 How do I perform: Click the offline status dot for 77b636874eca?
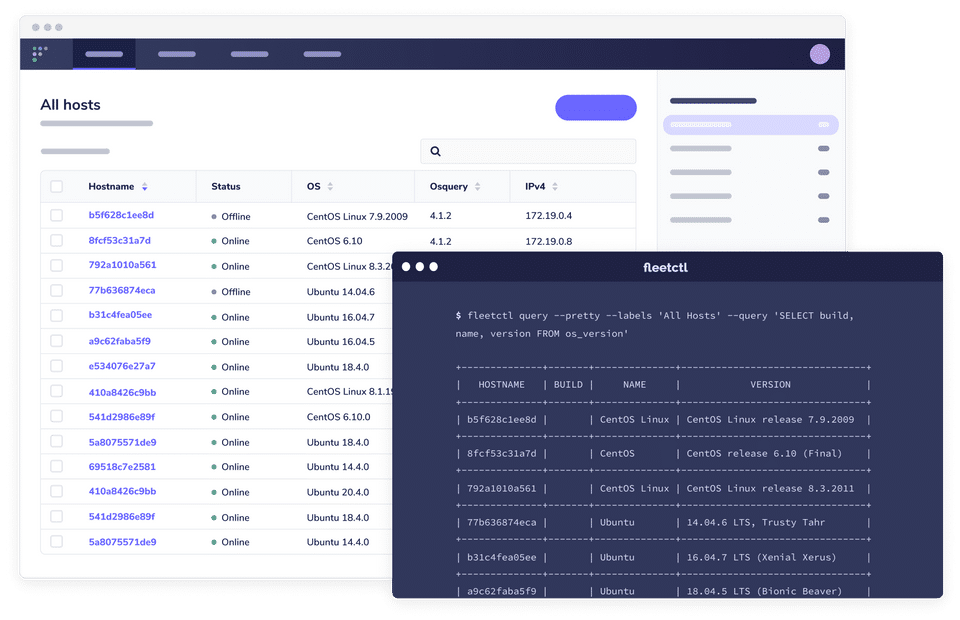214,292
